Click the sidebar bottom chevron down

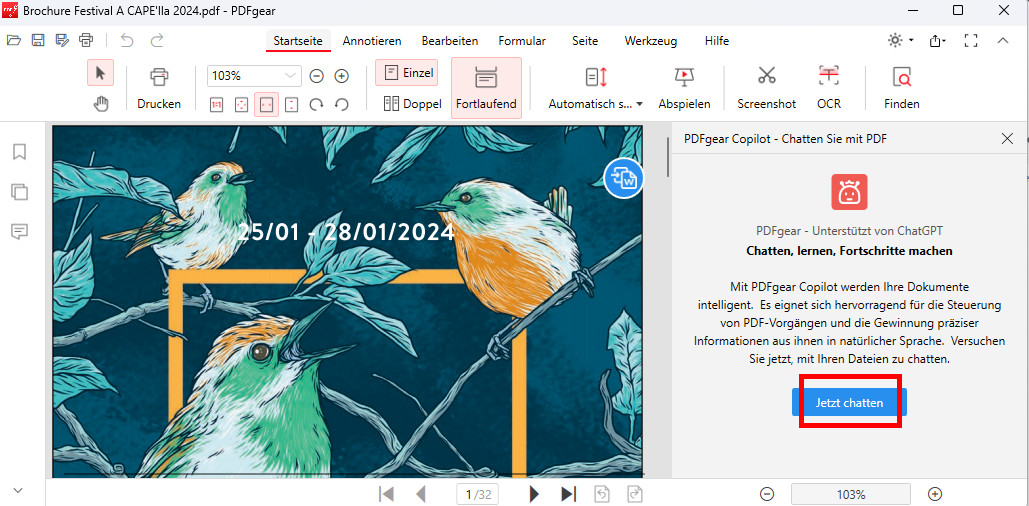pyautogui.click(x=18, y=490)
